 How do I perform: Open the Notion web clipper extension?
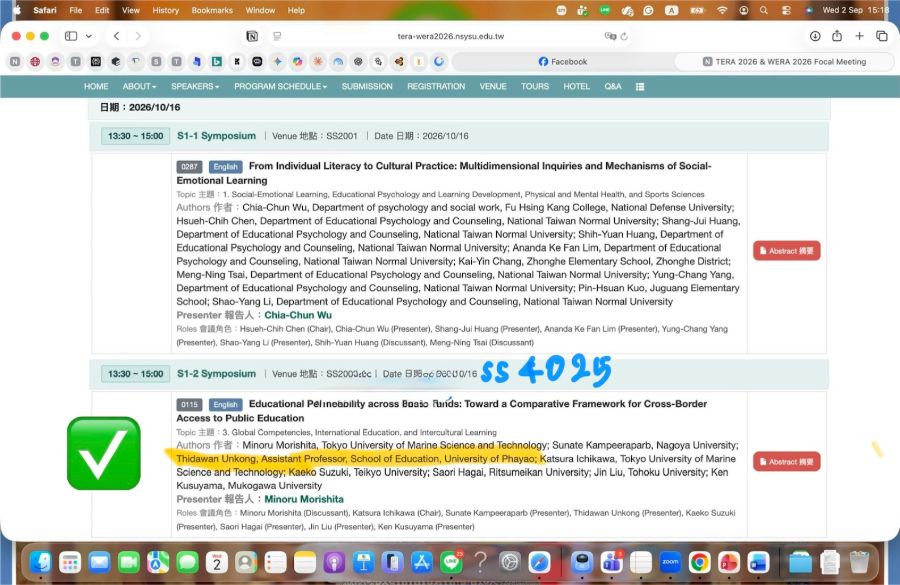[x=252, y=36]
